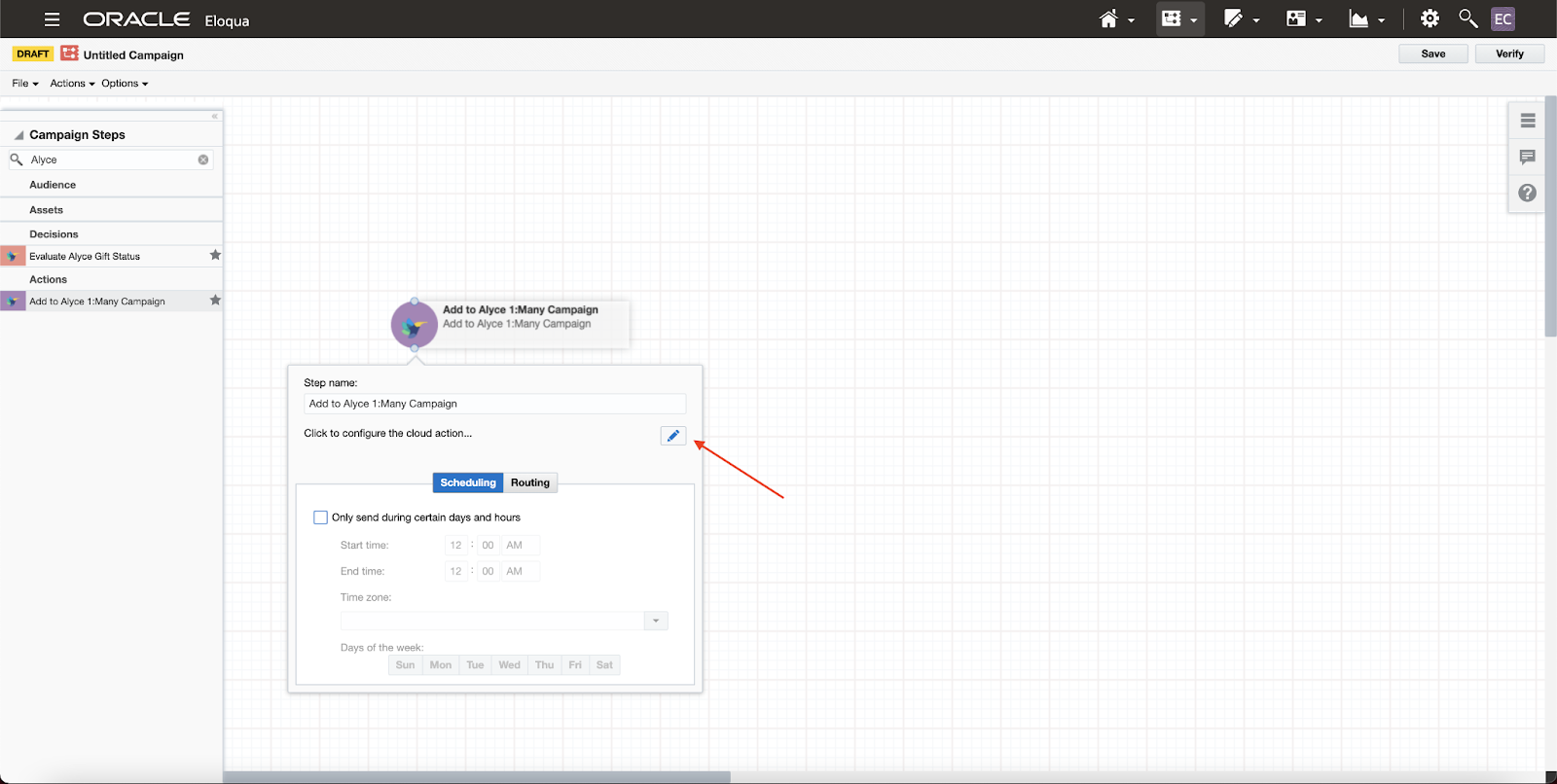Click the search magnifier in top bar
The height and width of the screenshot is (784, 1557).
click(x=1467, y=18)
